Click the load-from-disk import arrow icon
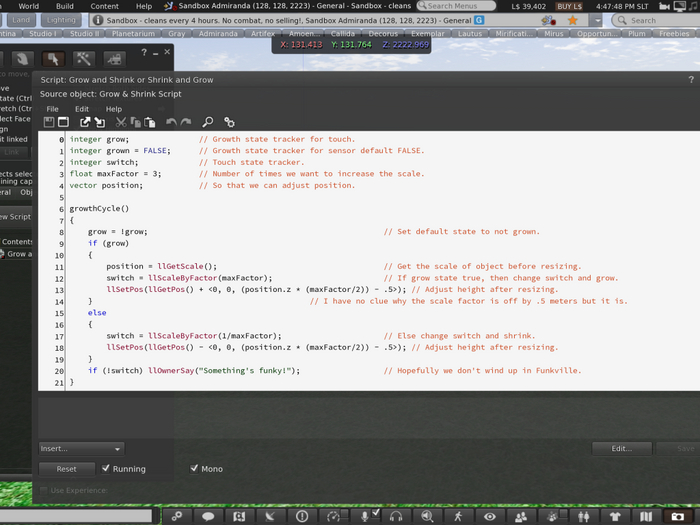Image resolution: width=700 pixels, height=525 pixels. (100, 122)
